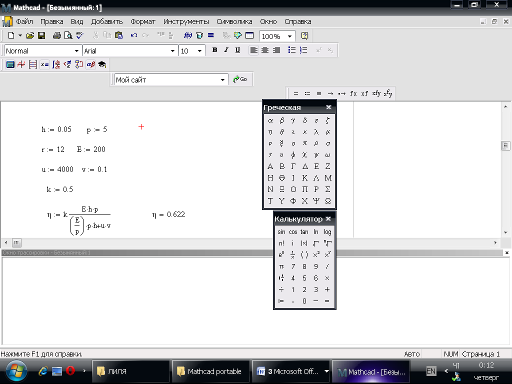Insert capital Sigma from Greek palette
This screenshot has height=384, width=512.
pyautogui.click(x=328, y=189)
